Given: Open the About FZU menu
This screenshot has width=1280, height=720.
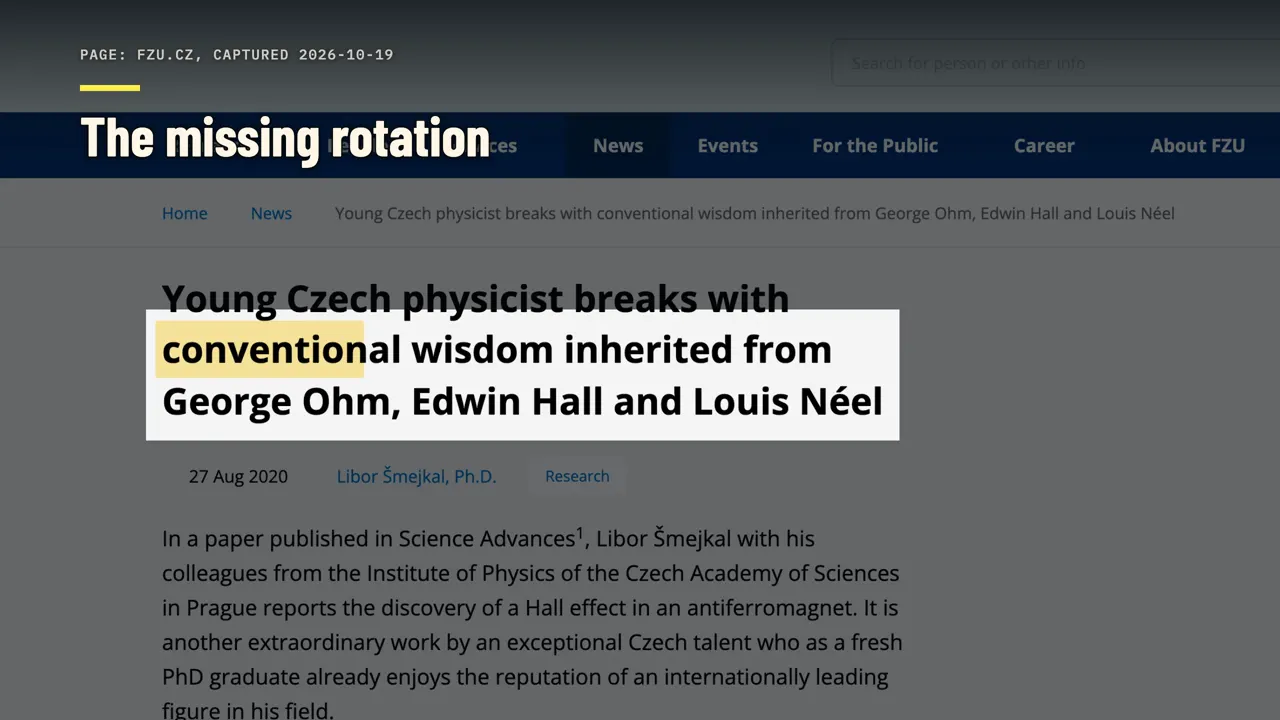Looking at the screenshot, I should coord(1197,145).
